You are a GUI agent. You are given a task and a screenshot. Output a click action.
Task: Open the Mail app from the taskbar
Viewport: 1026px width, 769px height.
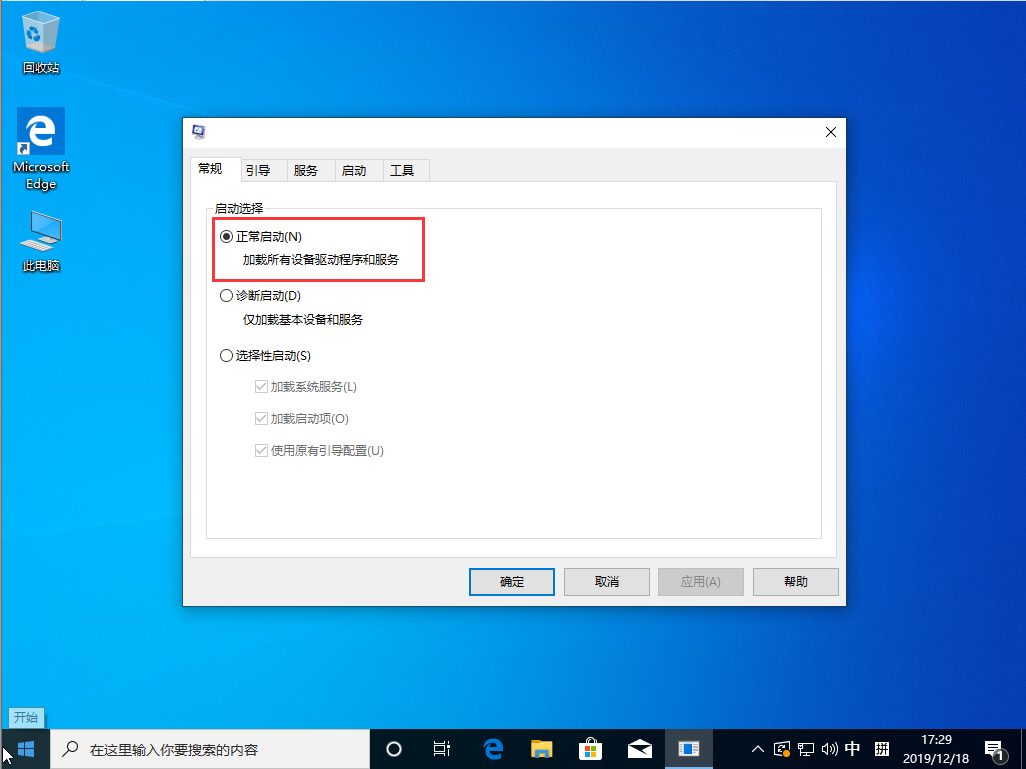[640, 749]
